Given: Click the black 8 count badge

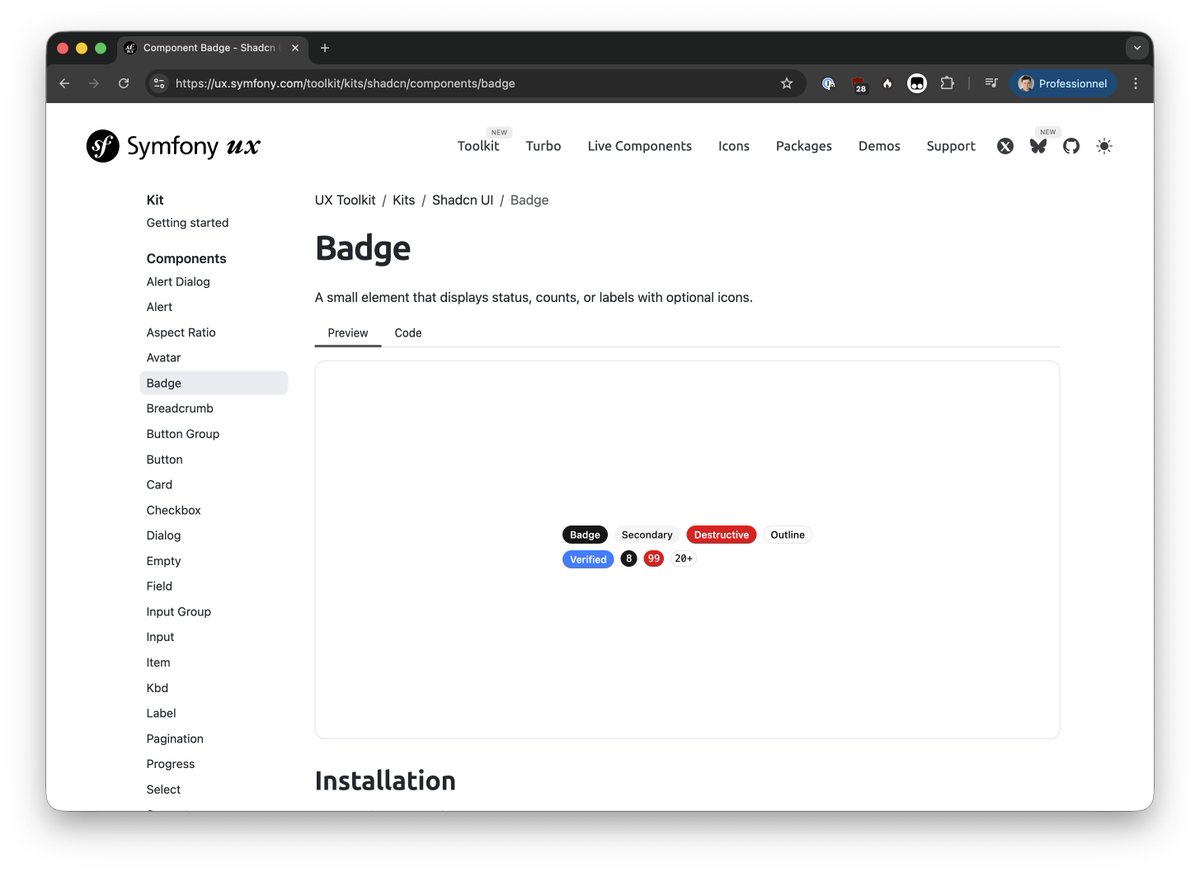Looking at the screenshot, I should click(x=629, y=559).
